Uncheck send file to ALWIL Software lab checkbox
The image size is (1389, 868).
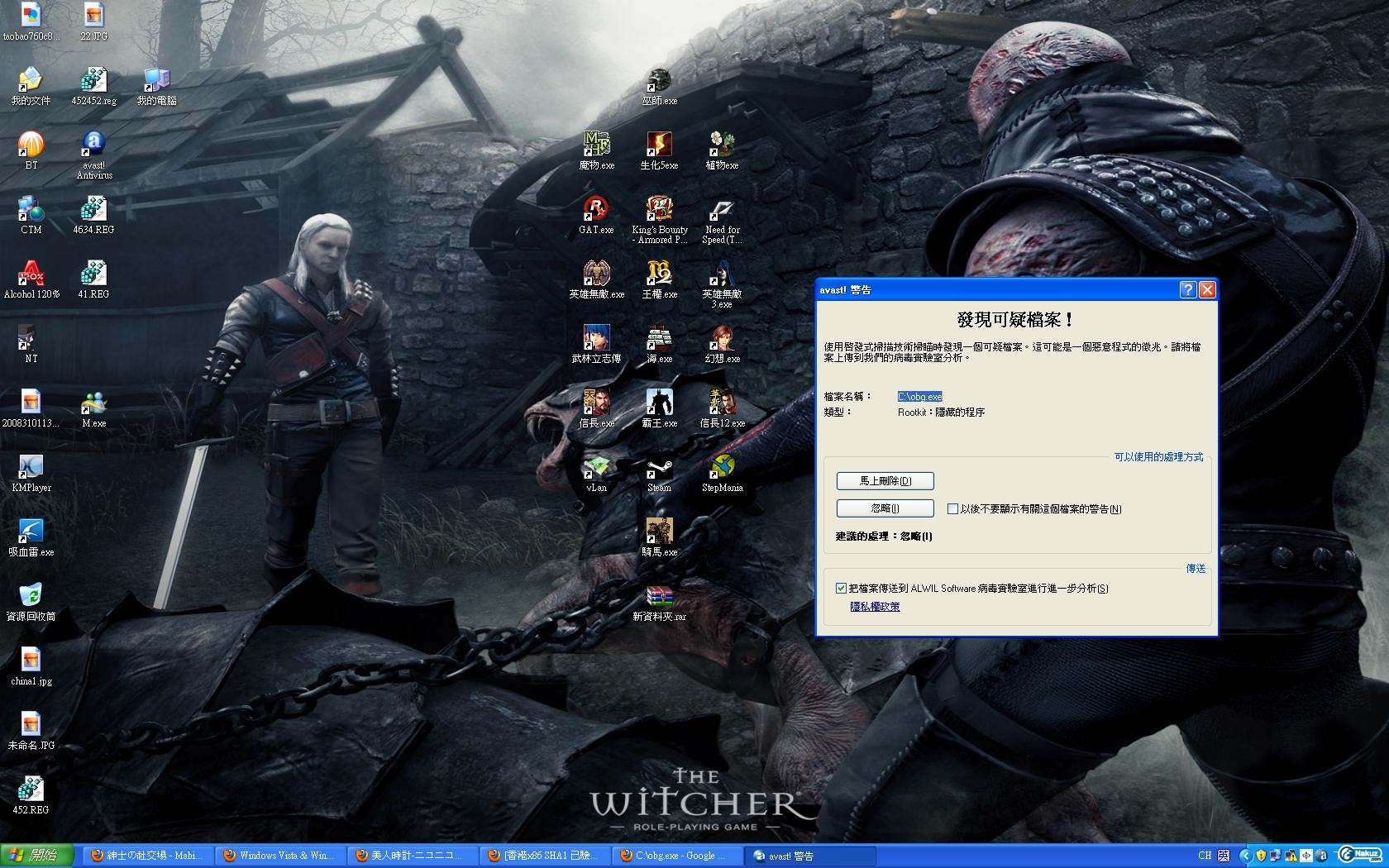click(x=841, y=589)
